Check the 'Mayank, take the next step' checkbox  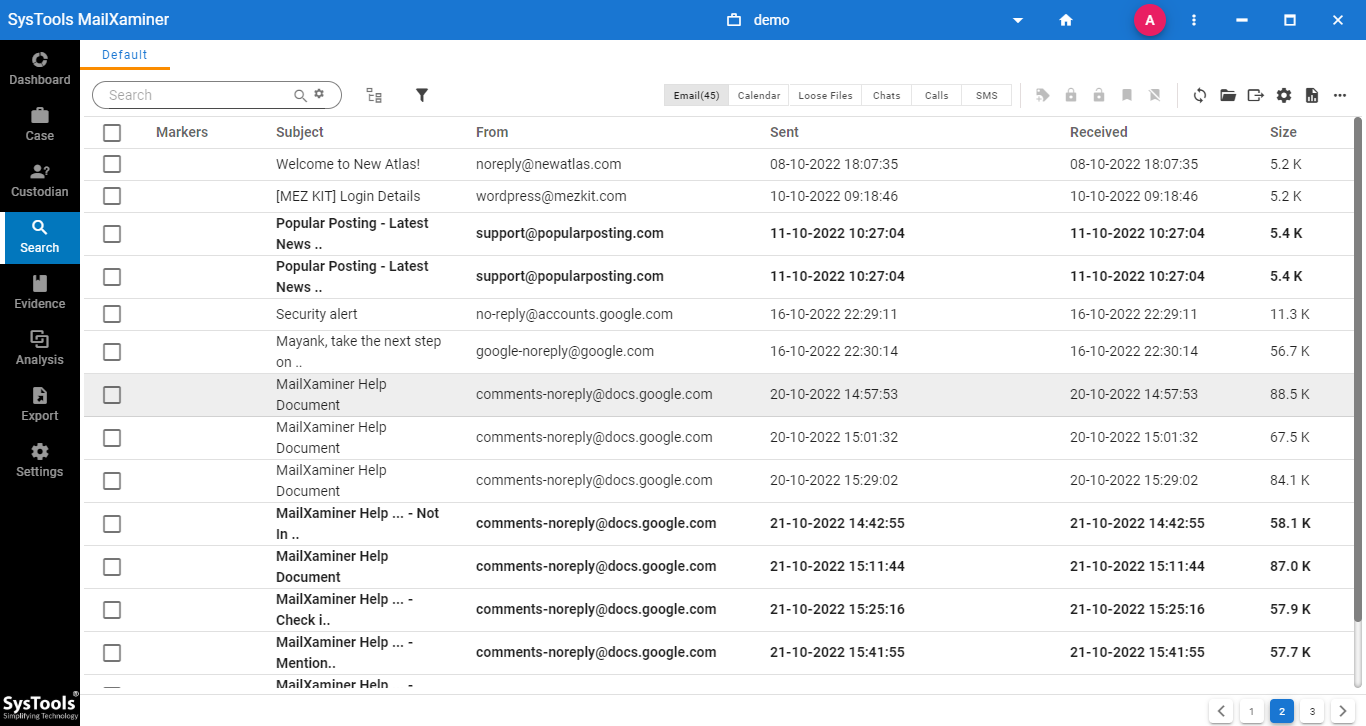(112, 352)
